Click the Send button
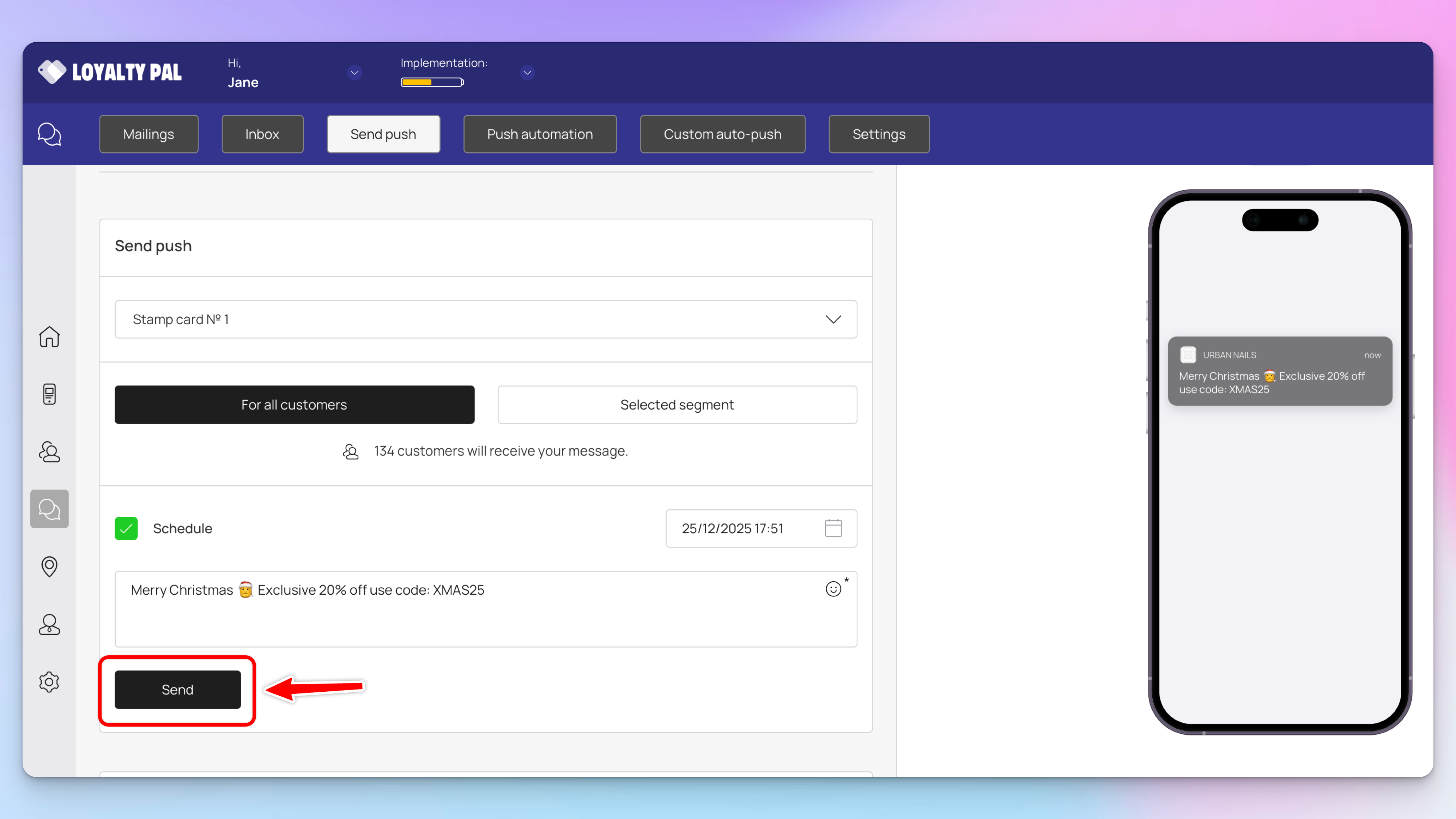The width and height of the screenshot is (1456, 819). pos(177,690)
